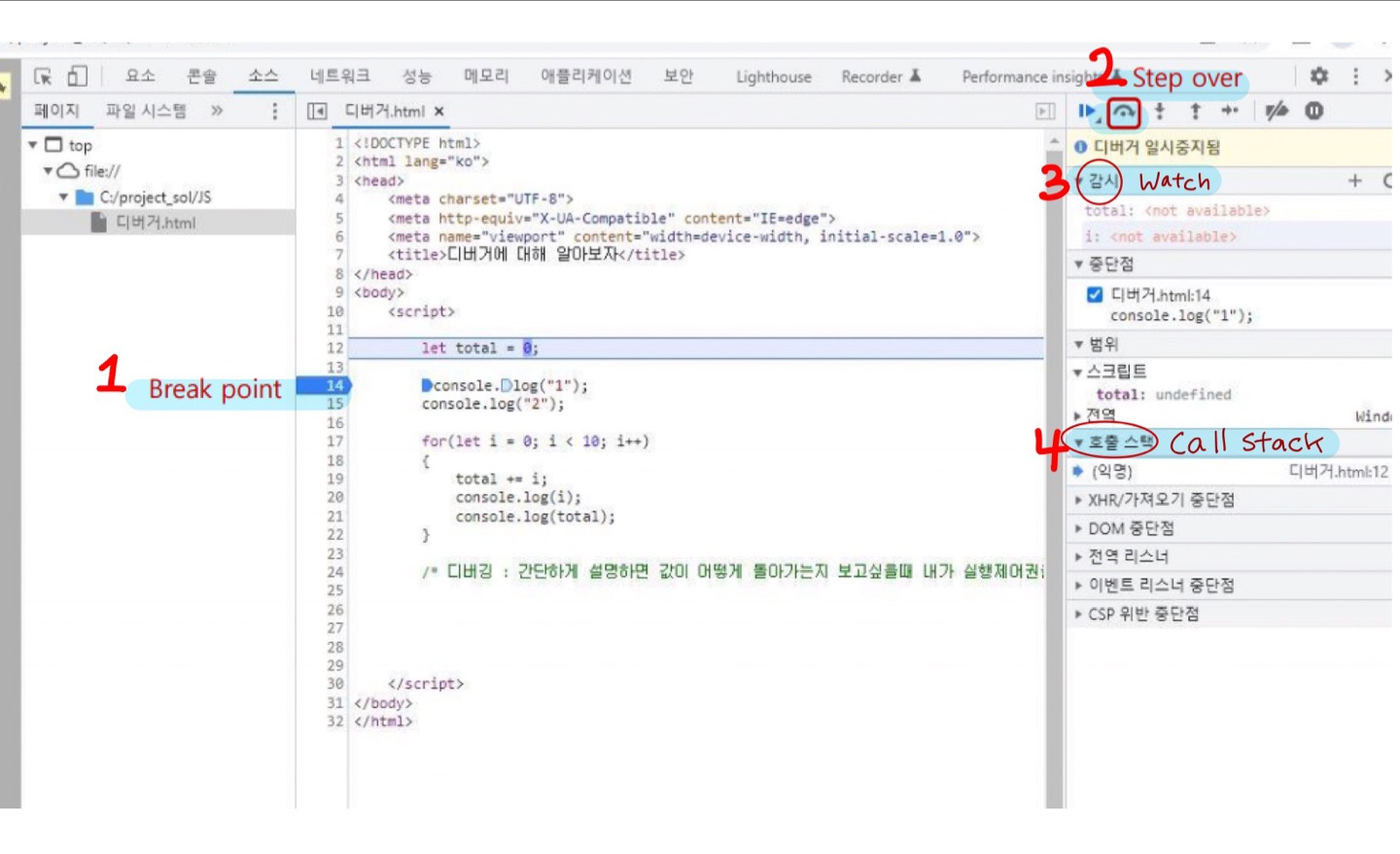Click the code editor vertical scrollbar
Viewport: 1400px width, 854px height.
click(1054, 471)
